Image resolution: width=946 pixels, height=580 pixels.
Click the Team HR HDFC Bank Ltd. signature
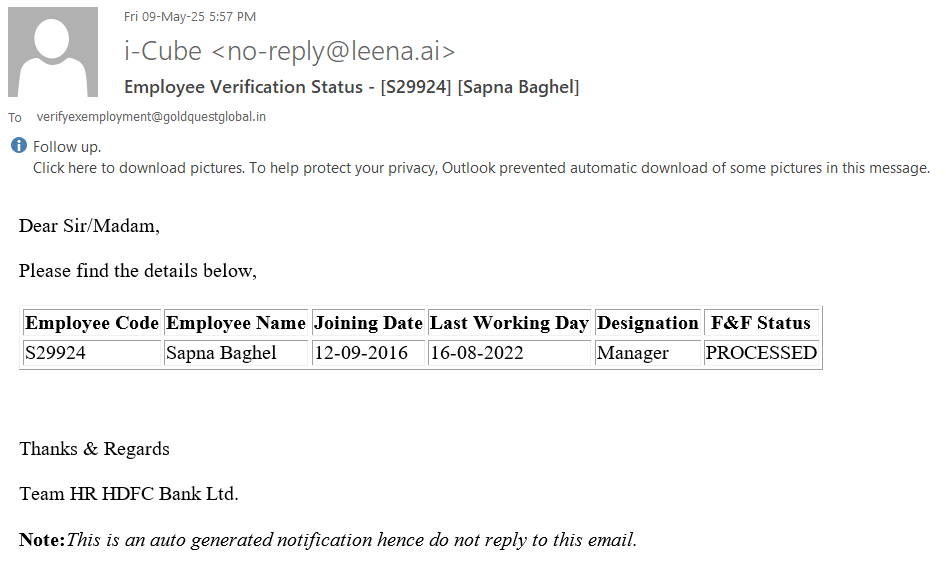pos(129,493)
